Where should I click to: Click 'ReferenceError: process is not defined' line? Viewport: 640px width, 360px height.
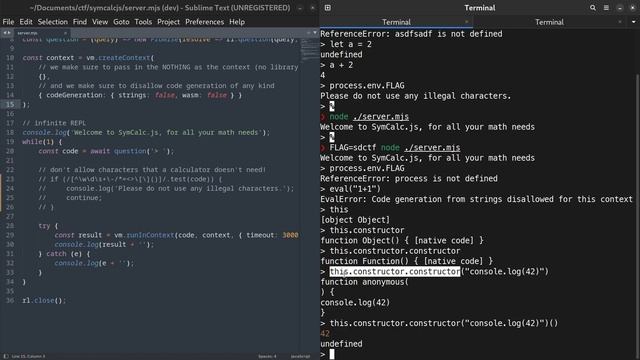point(409,179)
